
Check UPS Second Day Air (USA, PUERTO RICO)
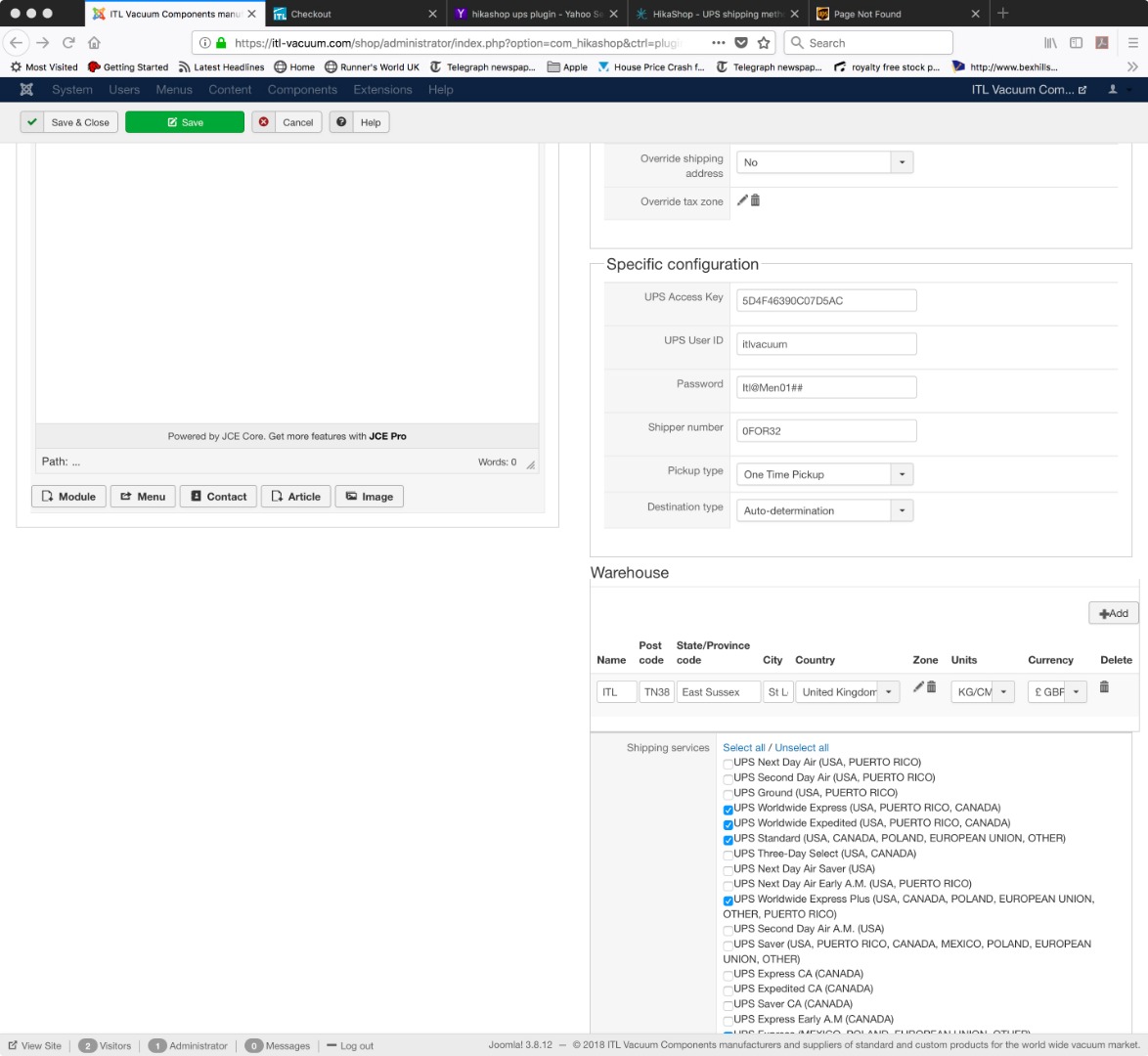click(728, 779)
